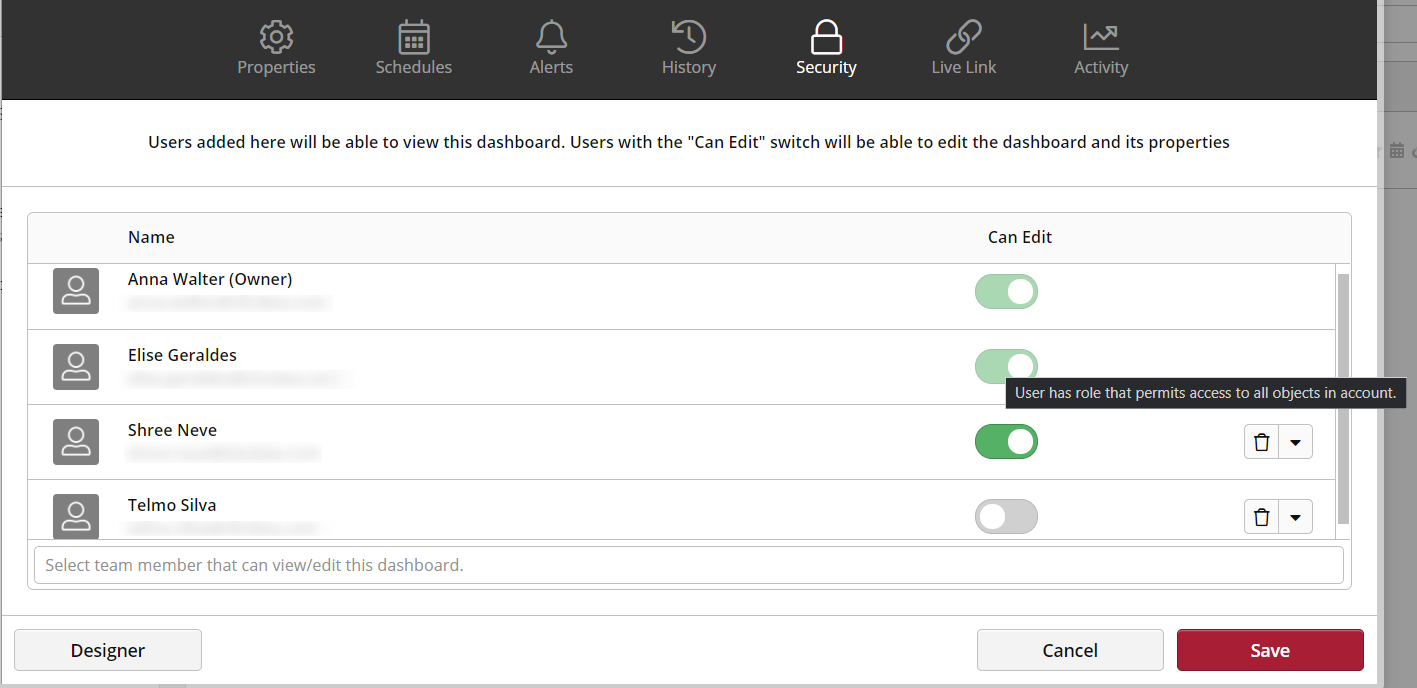
Task: Enable Can Edit for Telmo Silva
Action: (x=1006, y=516)
